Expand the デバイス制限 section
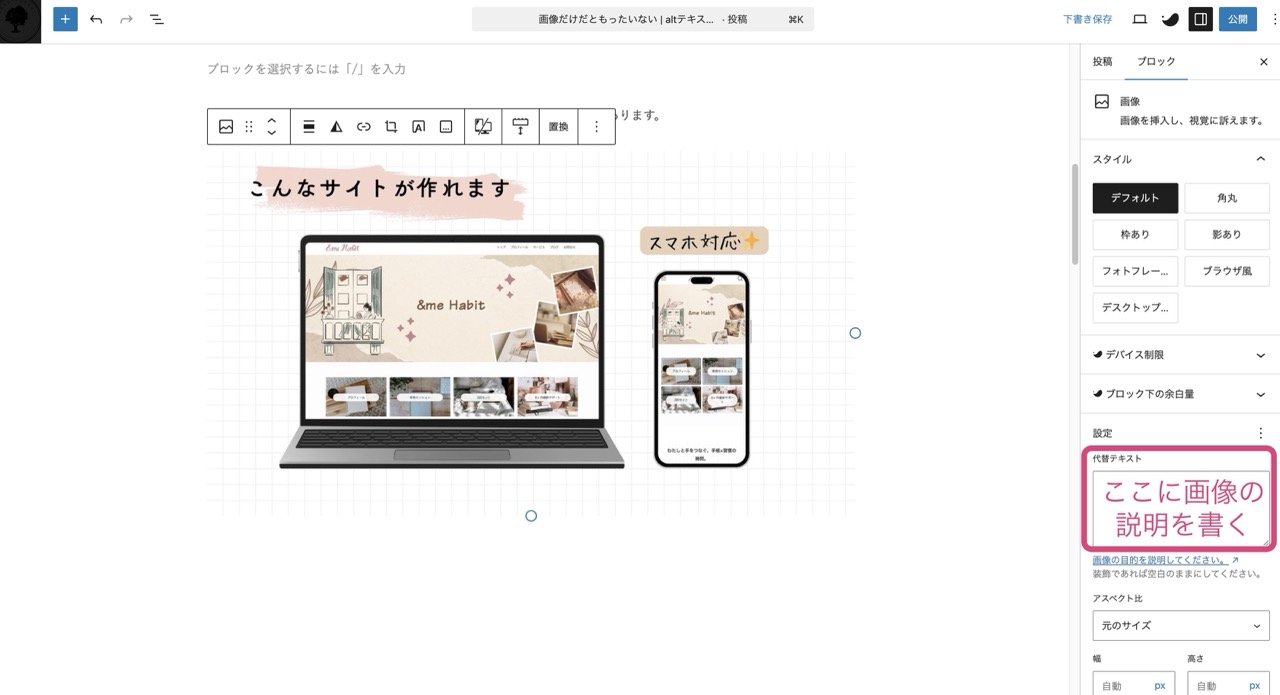 pyautogui.click(x=1180, y=355)
